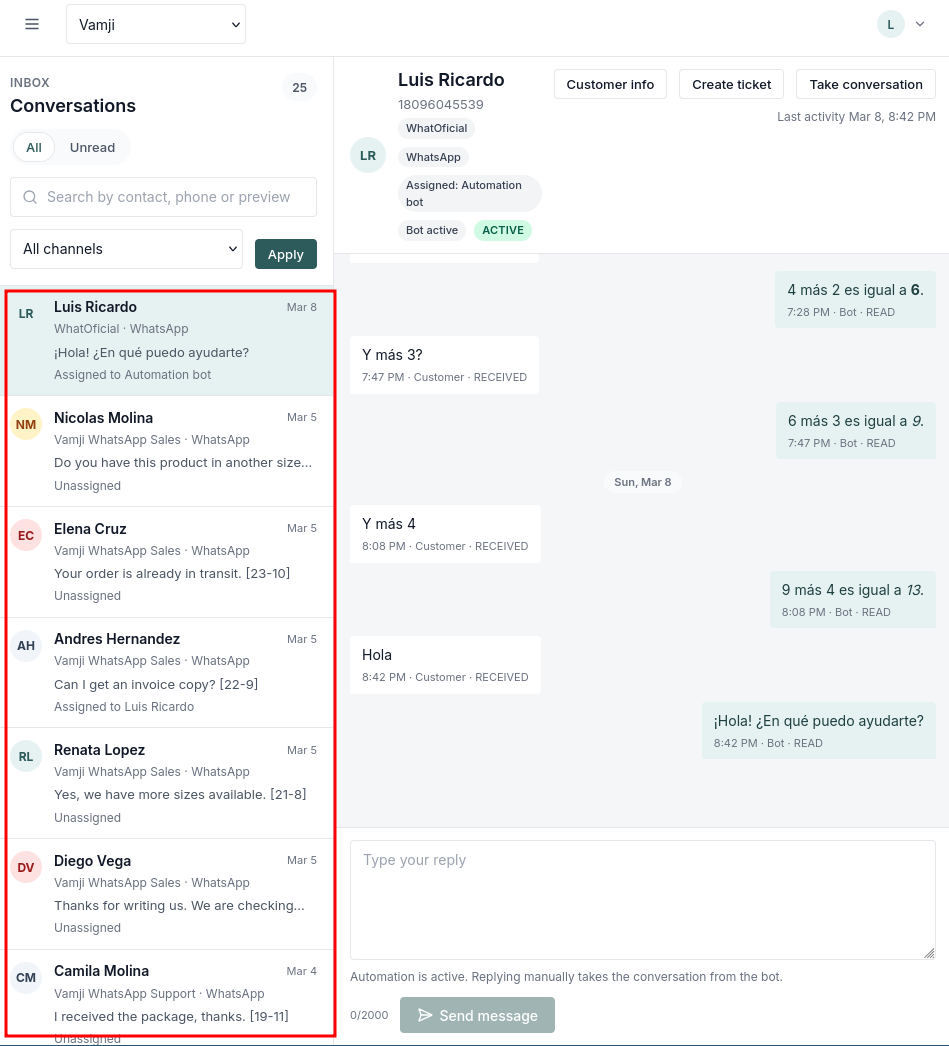Open the Vamji workspace dropdown
The image size is (949, 1046).
click(155, 24)
